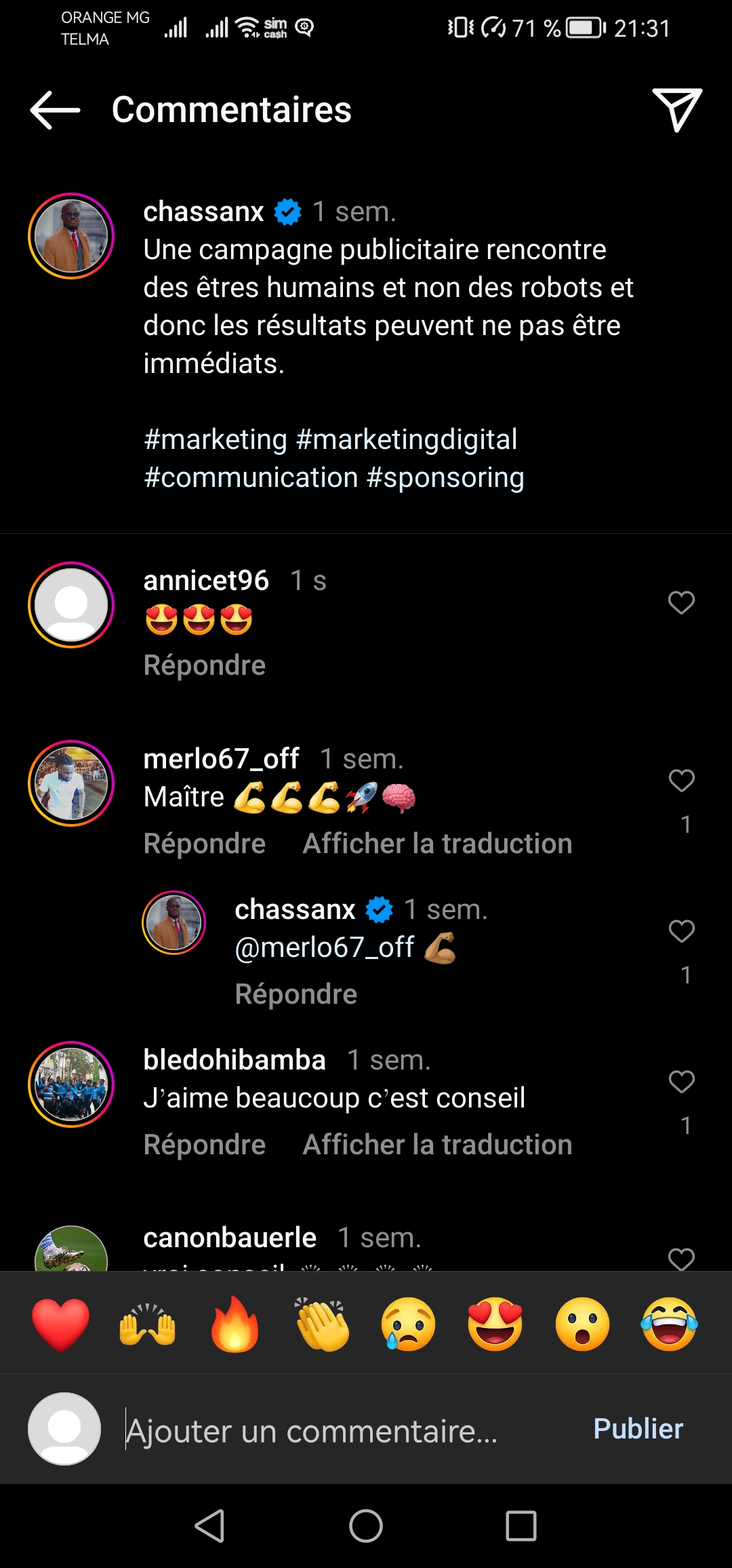The width and height of the screenshot is (732, 1568).
Task: Like merlo67_off's Maître comment
Action: [681, 781]
